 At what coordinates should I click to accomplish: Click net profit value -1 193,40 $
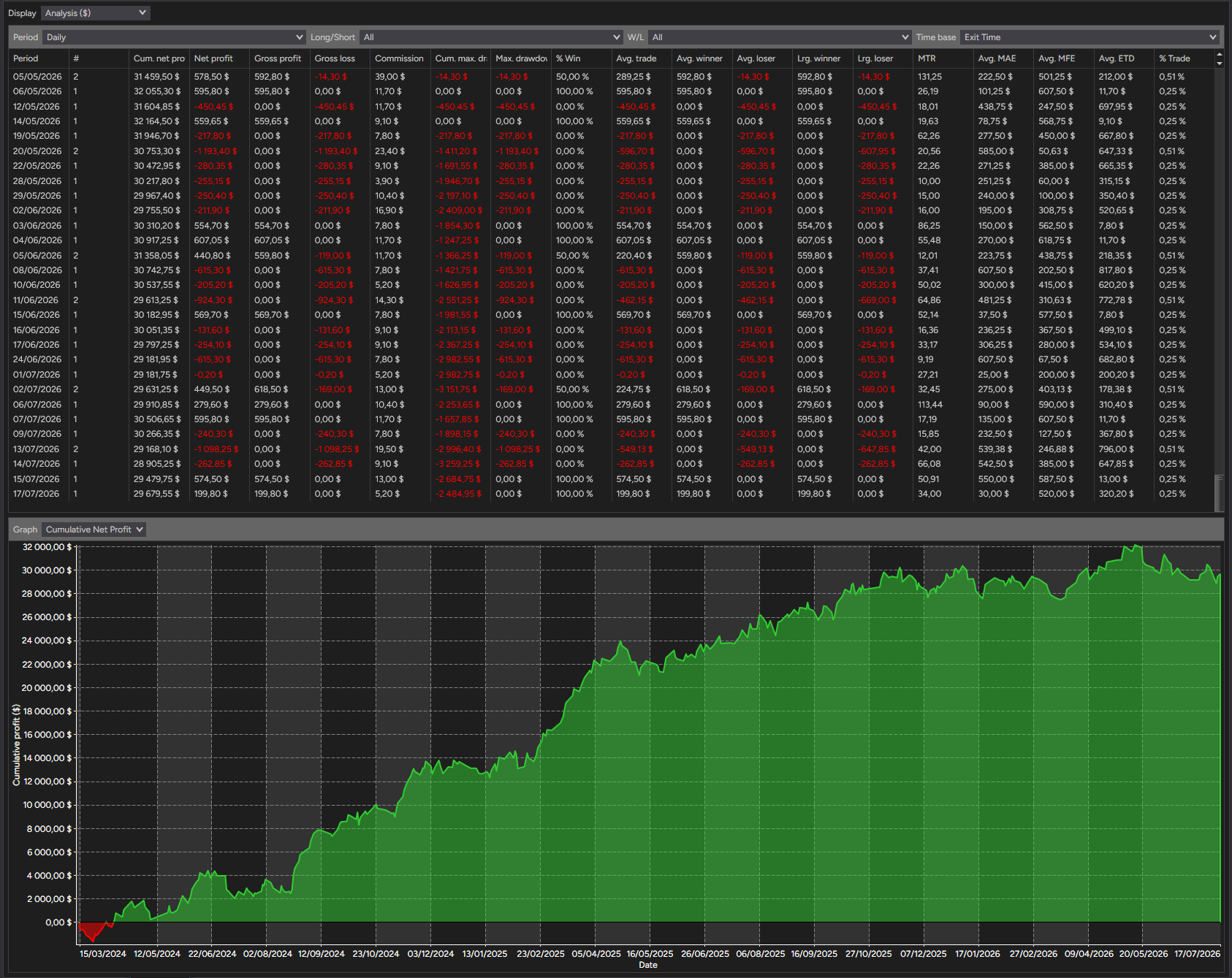click(x=215, y=151)
